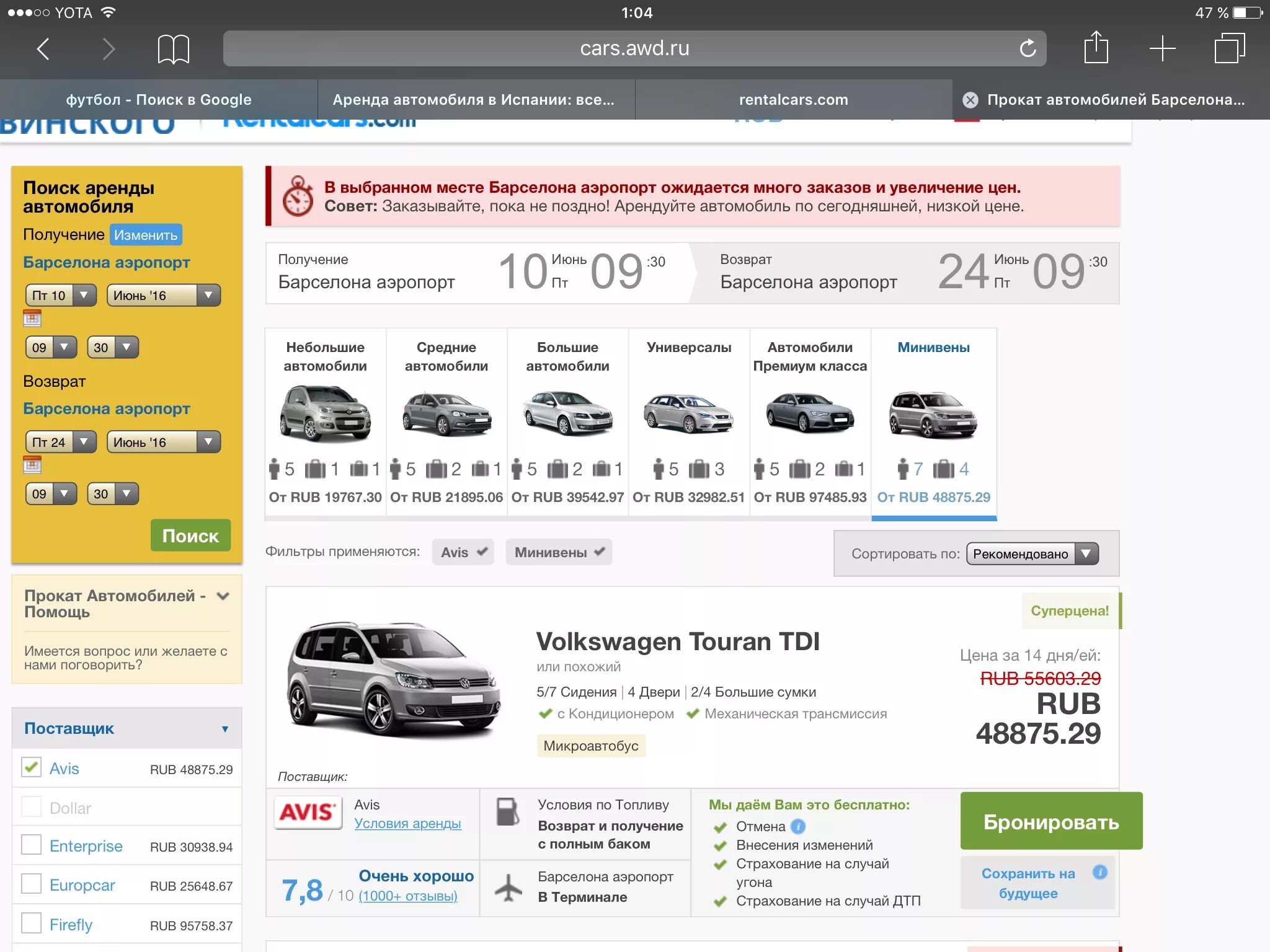The image size is (1270, 952).
Task: Click the Бронировать button
Action: 1051,821
